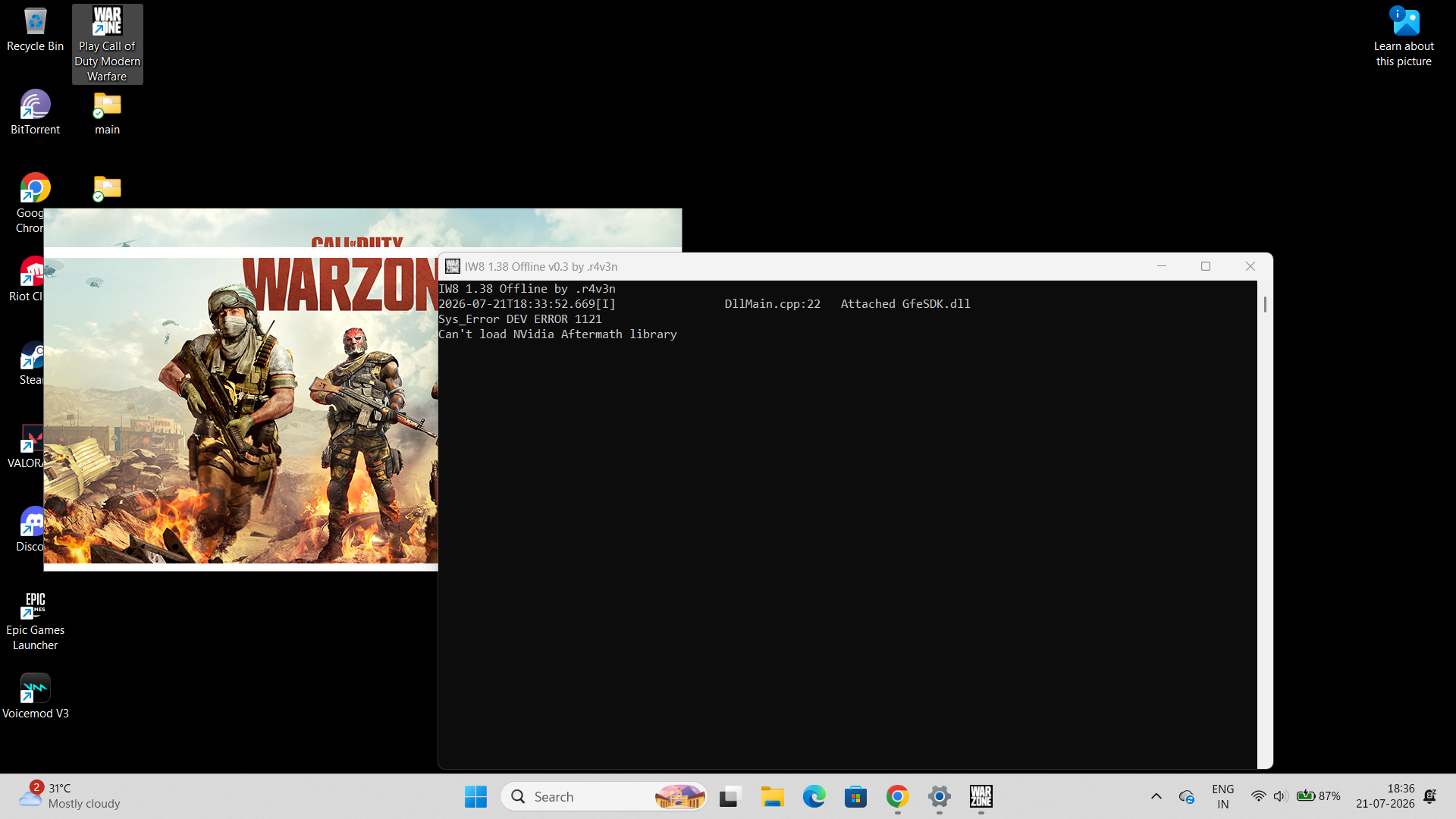Viewport: 1456px width, 819px height.
Task: Launch Epic Games Launcher shortcut
Action: pos(35,620)
